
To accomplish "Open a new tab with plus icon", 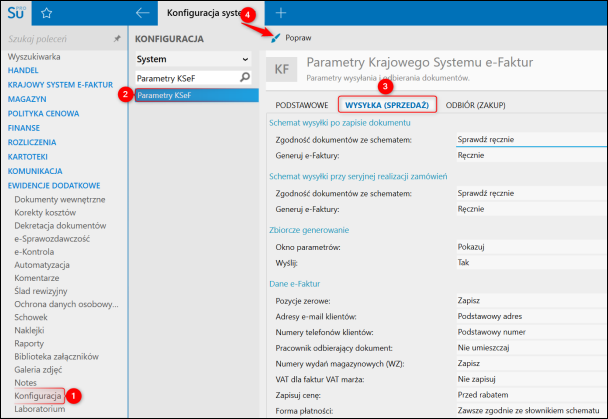I will click(x=281, y=13).
